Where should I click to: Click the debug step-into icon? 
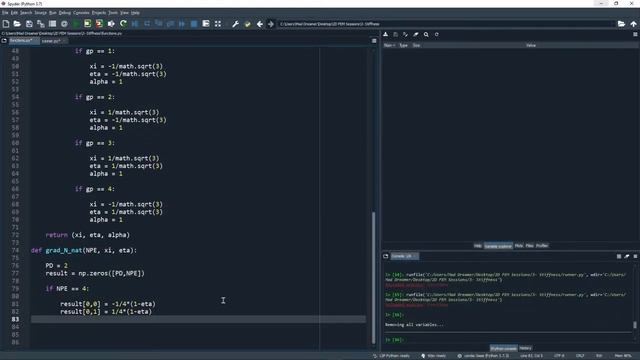click(158, 24)
